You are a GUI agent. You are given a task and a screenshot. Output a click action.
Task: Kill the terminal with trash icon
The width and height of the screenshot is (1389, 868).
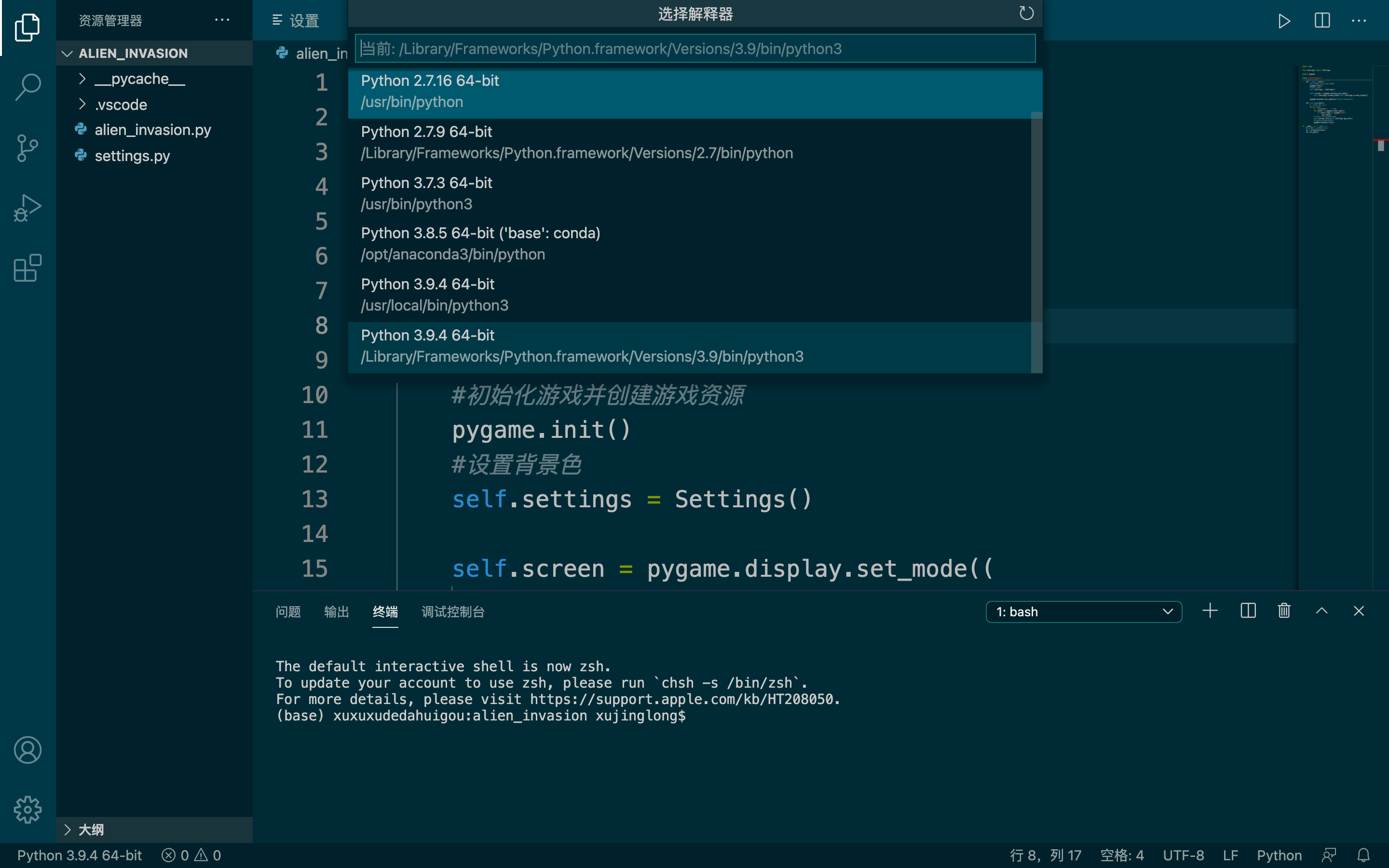(x=1283, y=611)
